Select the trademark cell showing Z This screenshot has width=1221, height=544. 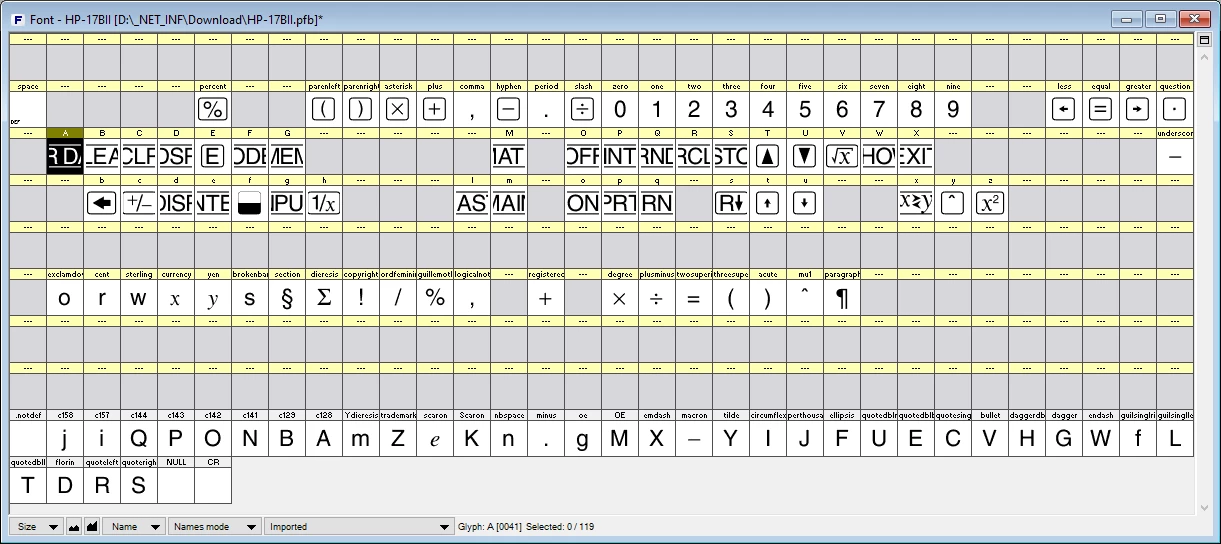(x=398, y=438)
